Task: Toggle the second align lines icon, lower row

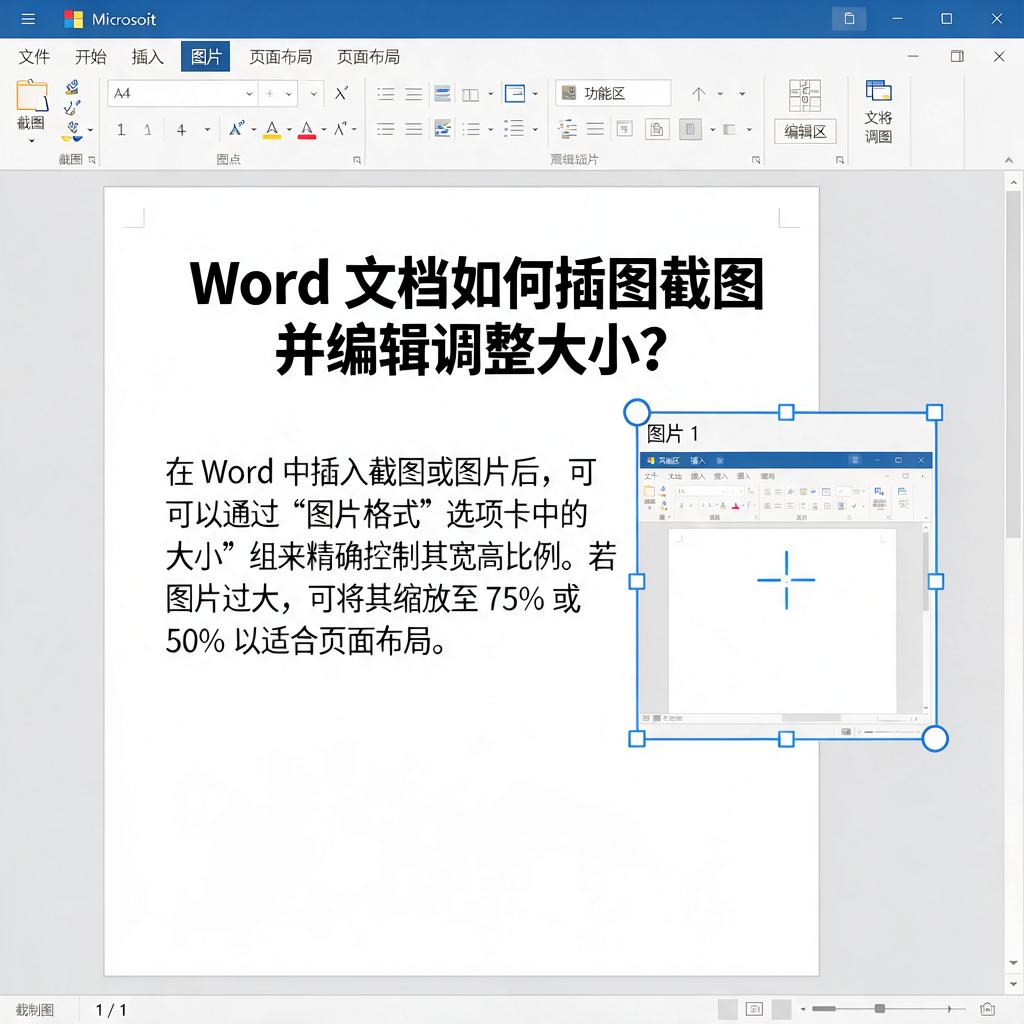Action: 413,129
